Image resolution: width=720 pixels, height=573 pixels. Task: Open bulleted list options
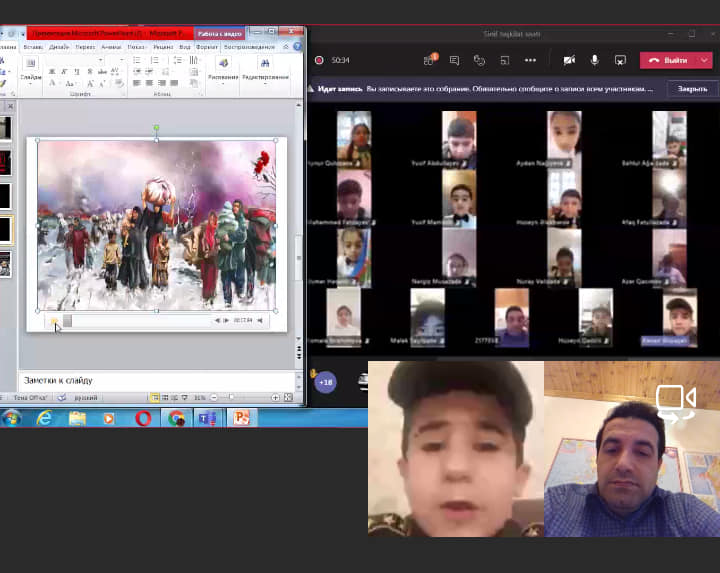click(137, 60)
